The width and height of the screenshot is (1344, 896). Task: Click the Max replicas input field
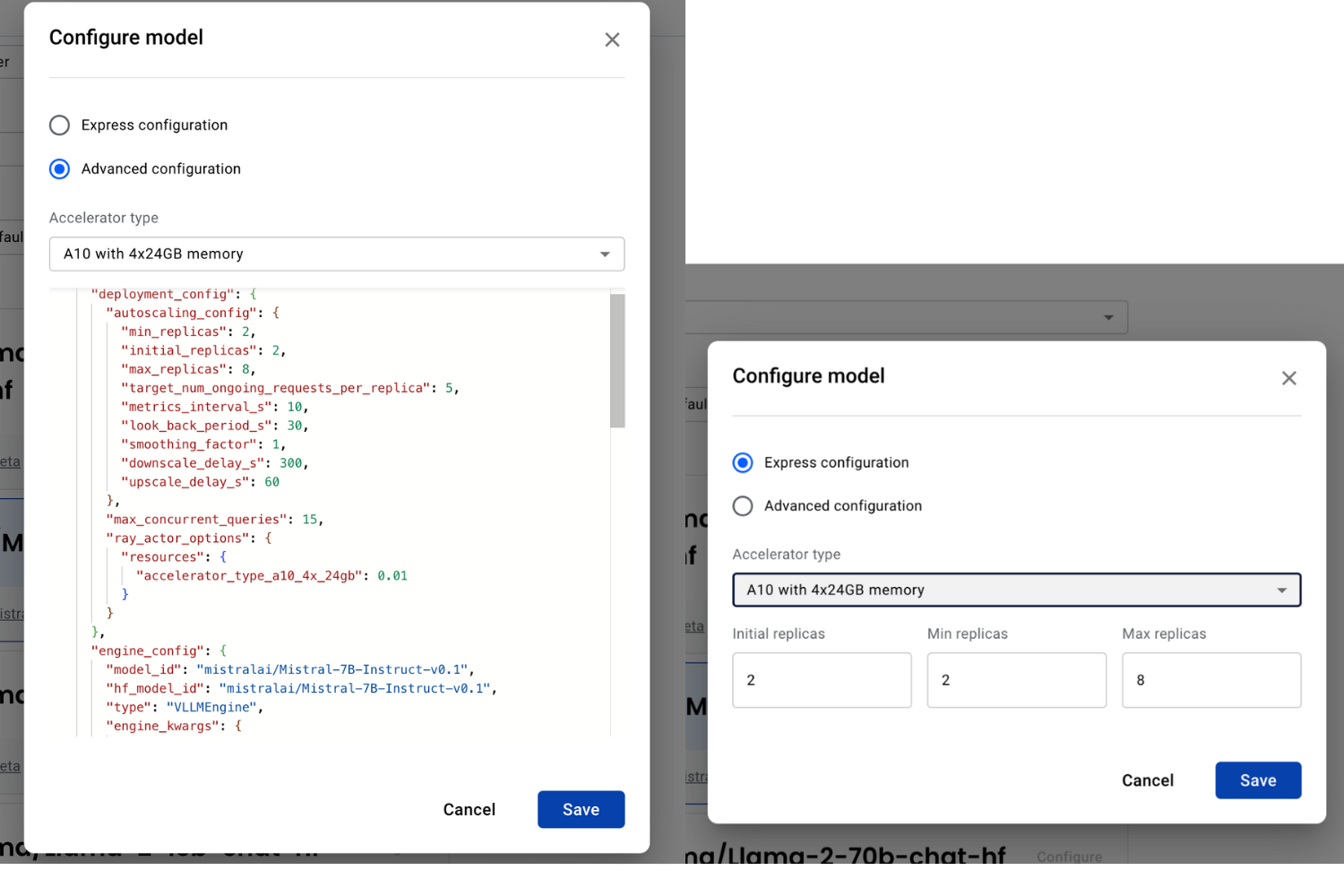(x=1211, y=680)
